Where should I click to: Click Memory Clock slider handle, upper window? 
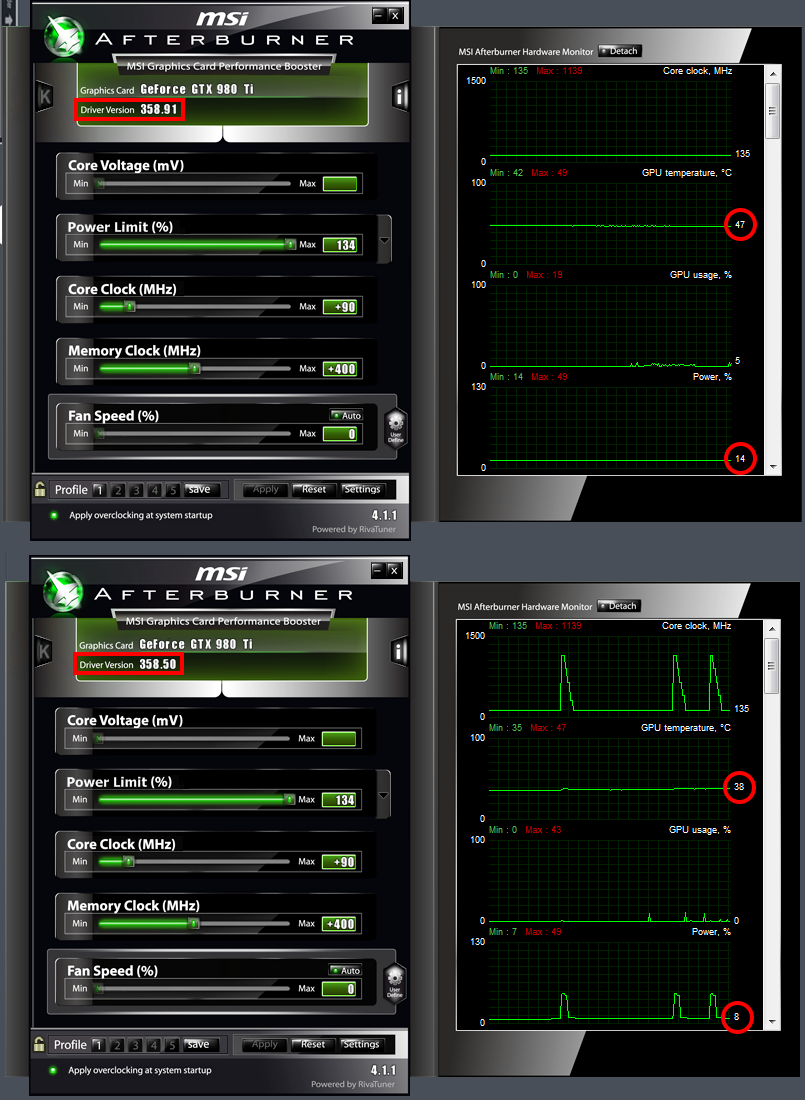click(x=195, y=368)
